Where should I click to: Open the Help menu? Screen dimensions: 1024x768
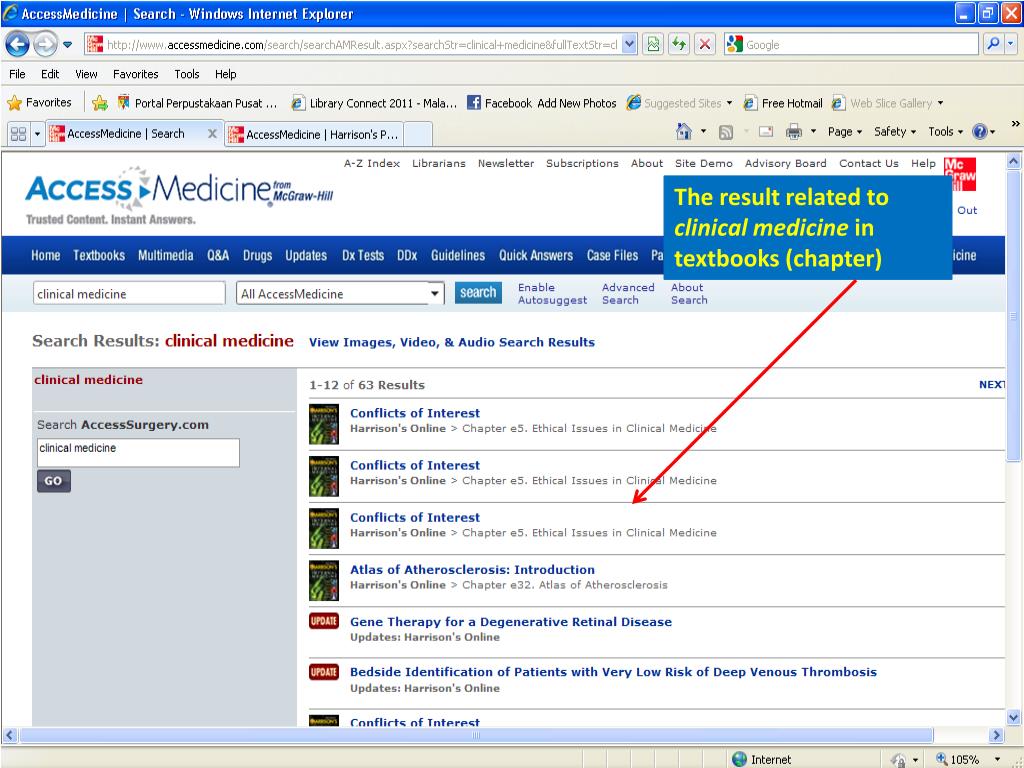click(x=225, y=74)
